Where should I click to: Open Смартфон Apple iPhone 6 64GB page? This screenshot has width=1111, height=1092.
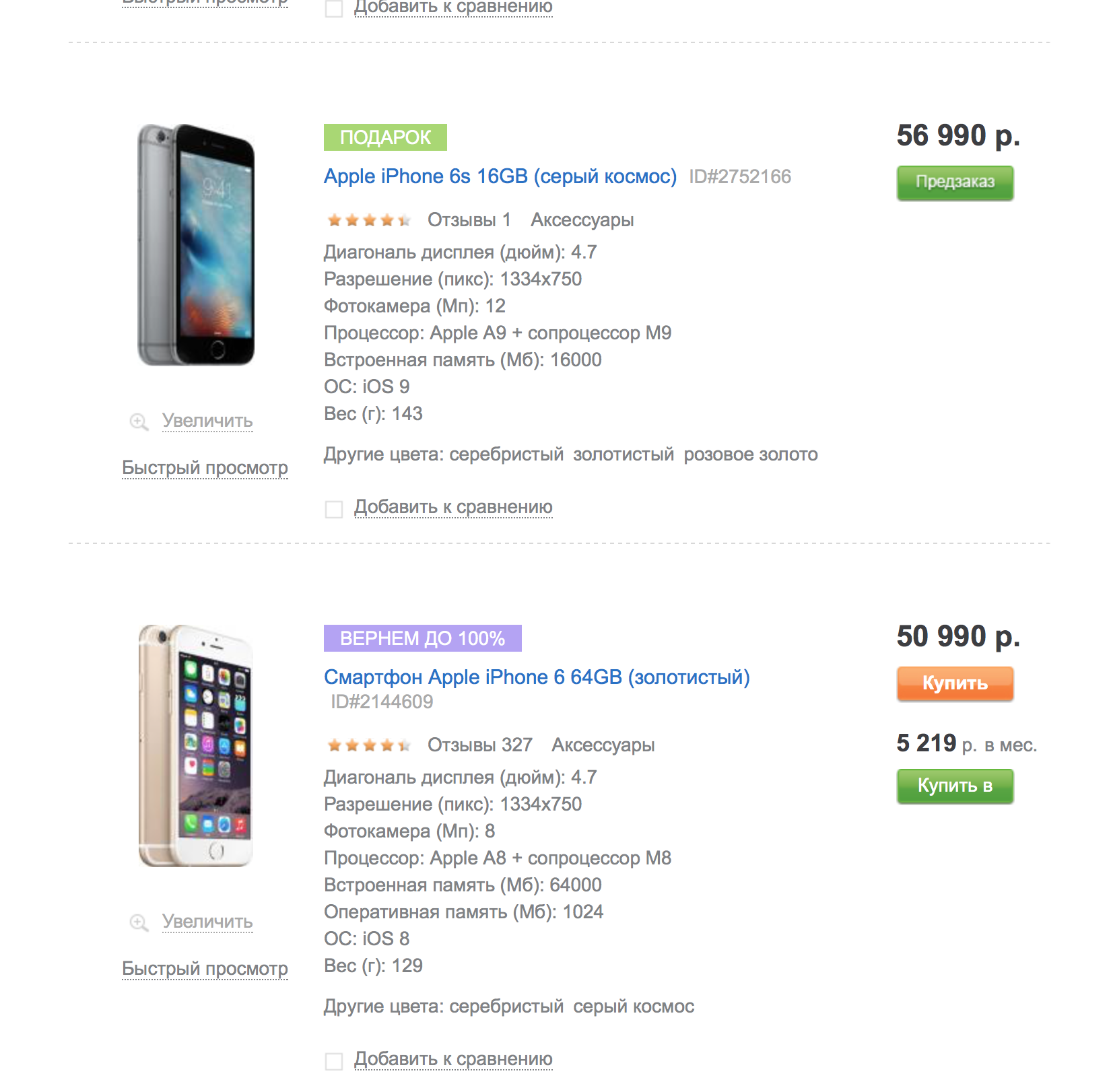537,677
